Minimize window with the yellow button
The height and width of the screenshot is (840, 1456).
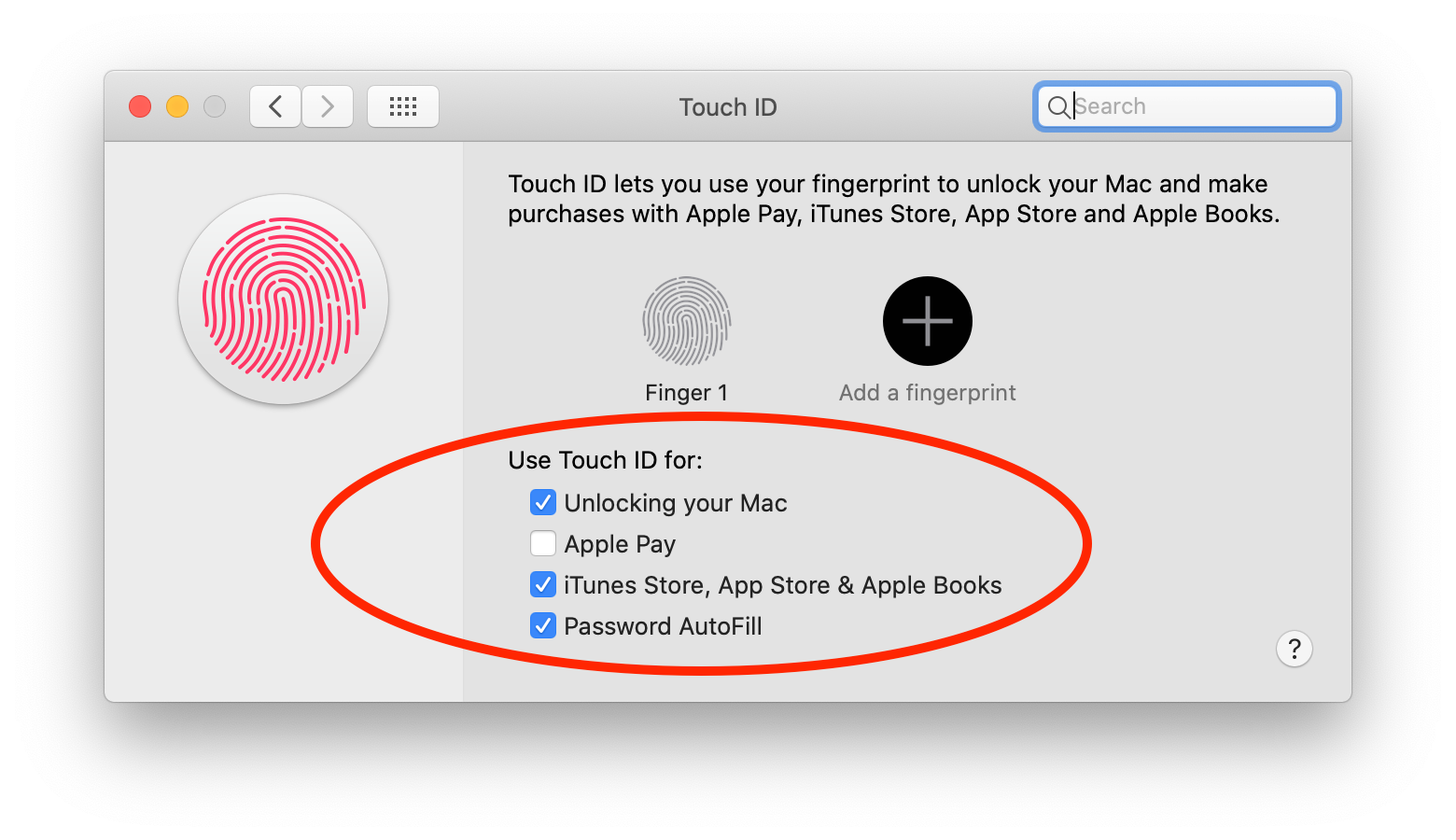pos(177,106)
